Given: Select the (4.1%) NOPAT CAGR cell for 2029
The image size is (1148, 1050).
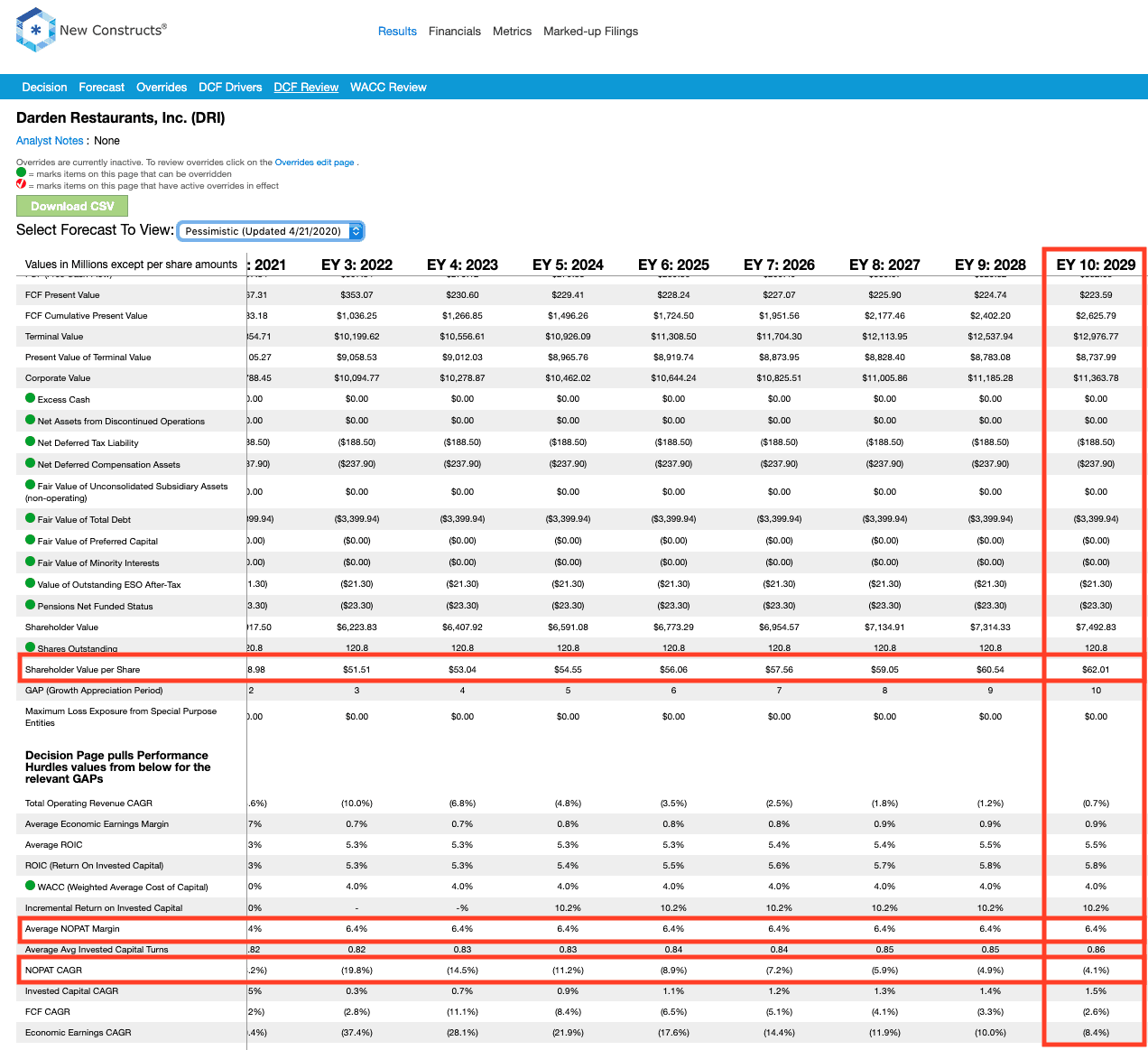Looking at the screenshot, I should pyautogui.click(x=1096, y=971).
